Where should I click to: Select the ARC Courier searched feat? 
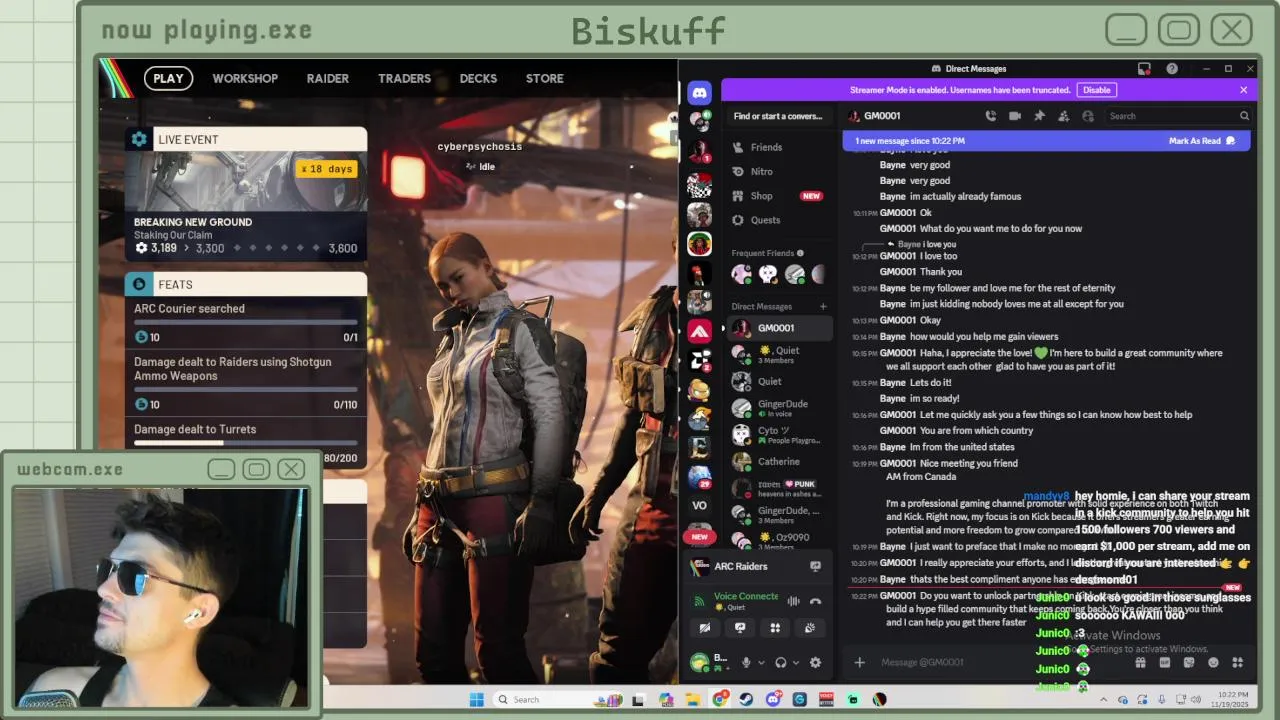(x=246, y=324)
